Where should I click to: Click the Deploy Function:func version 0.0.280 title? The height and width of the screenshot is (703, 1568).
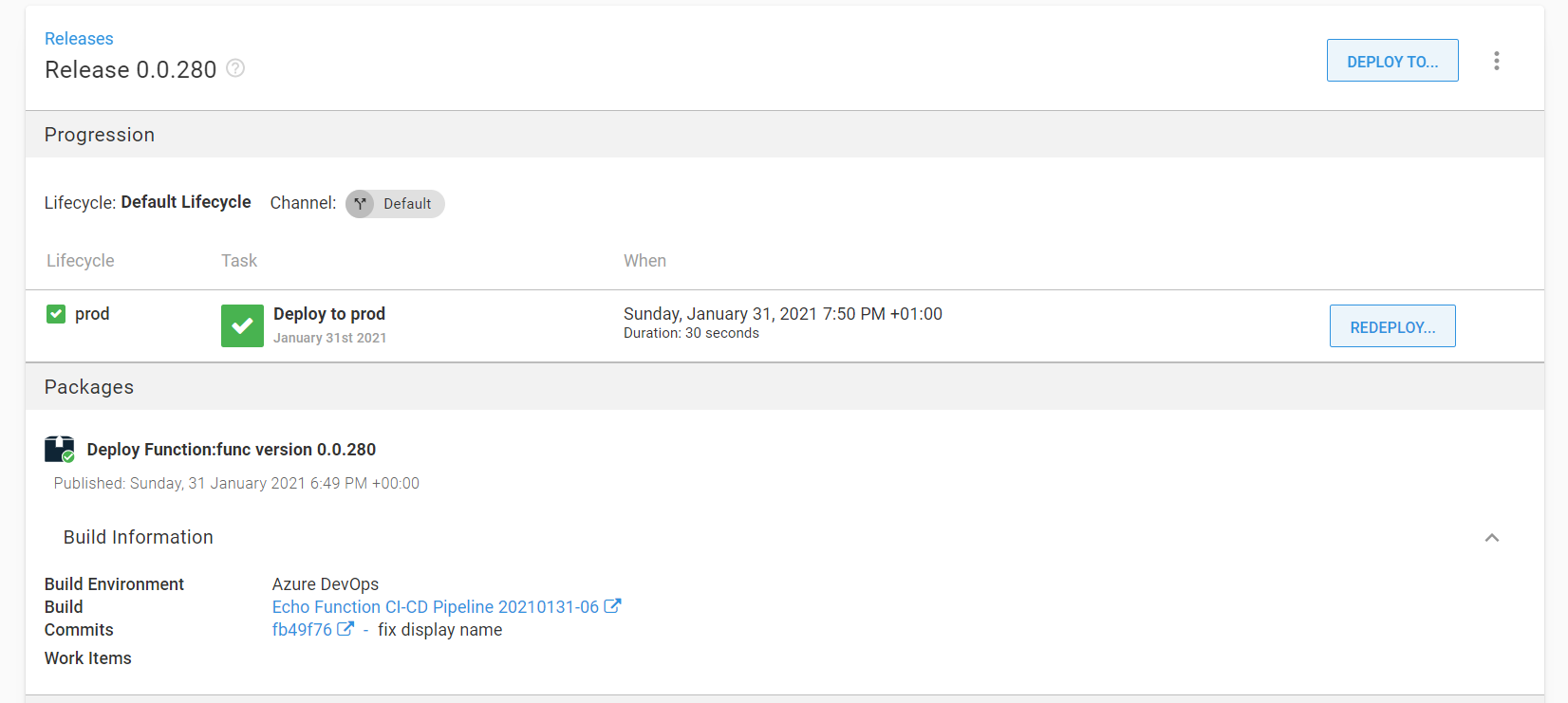[x=232, y=450]
